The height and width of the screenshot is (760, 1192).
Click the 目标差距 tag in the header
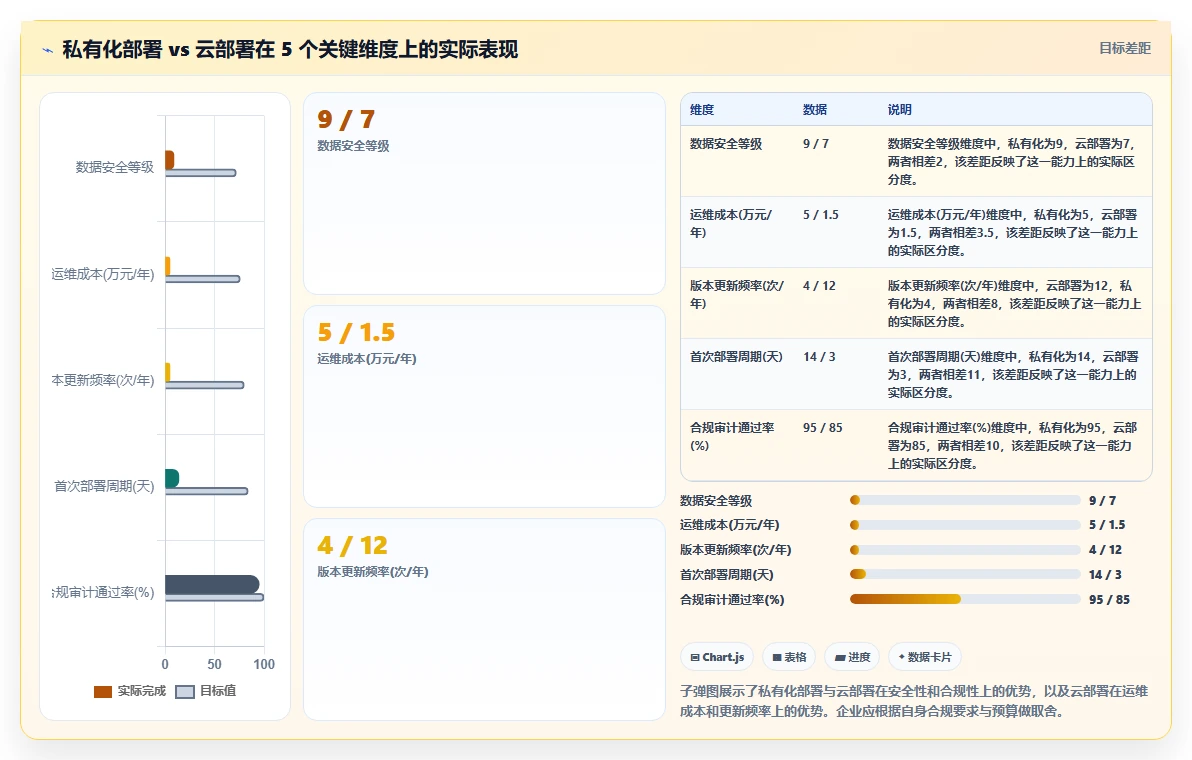pos(1124,49)
